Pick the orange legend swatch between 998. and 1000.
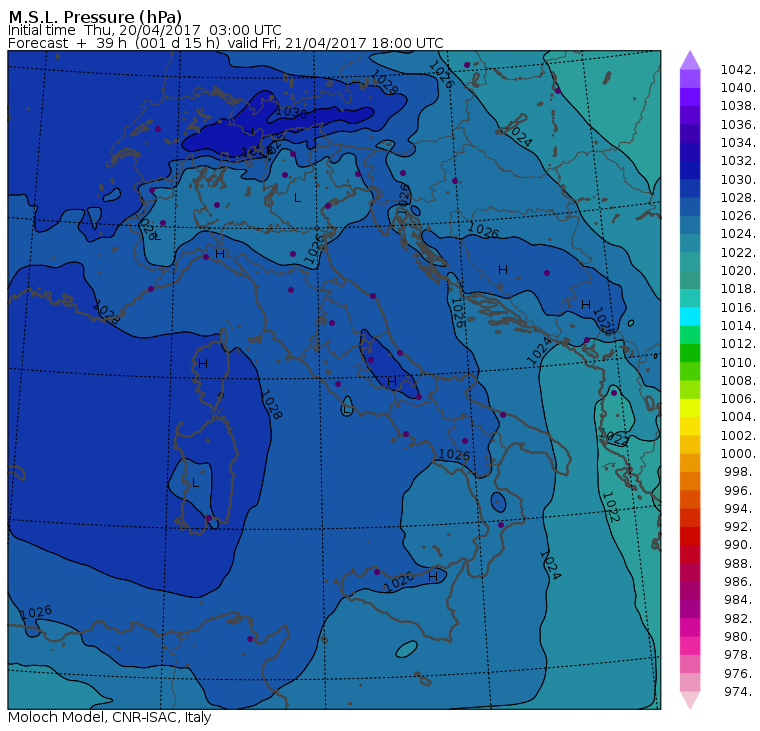The width and height of the screenshot is (760, 731). pos(690,463)
